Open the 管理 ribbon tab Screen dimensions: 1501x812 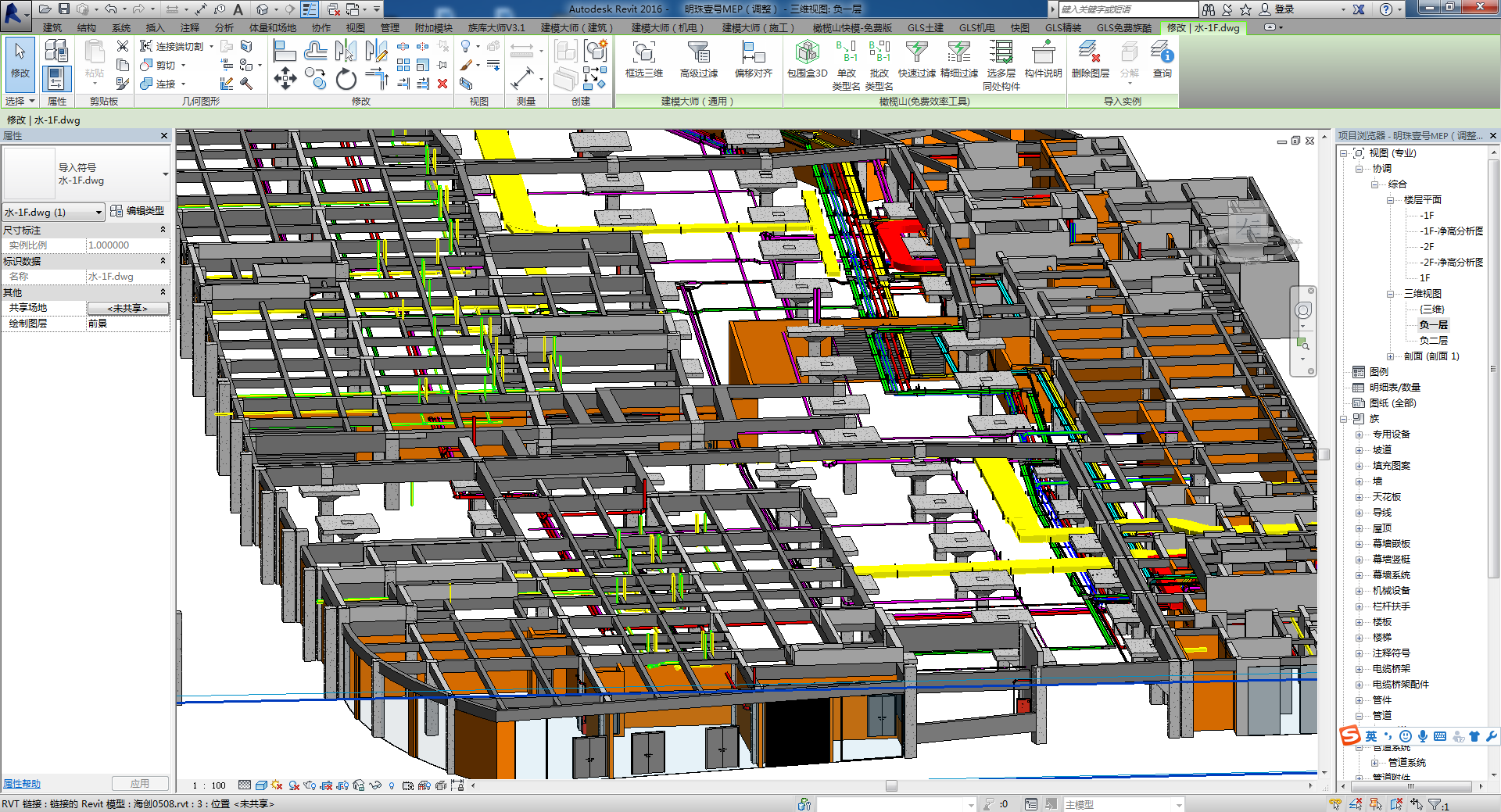pyautogui.click(x=390, y=27)
